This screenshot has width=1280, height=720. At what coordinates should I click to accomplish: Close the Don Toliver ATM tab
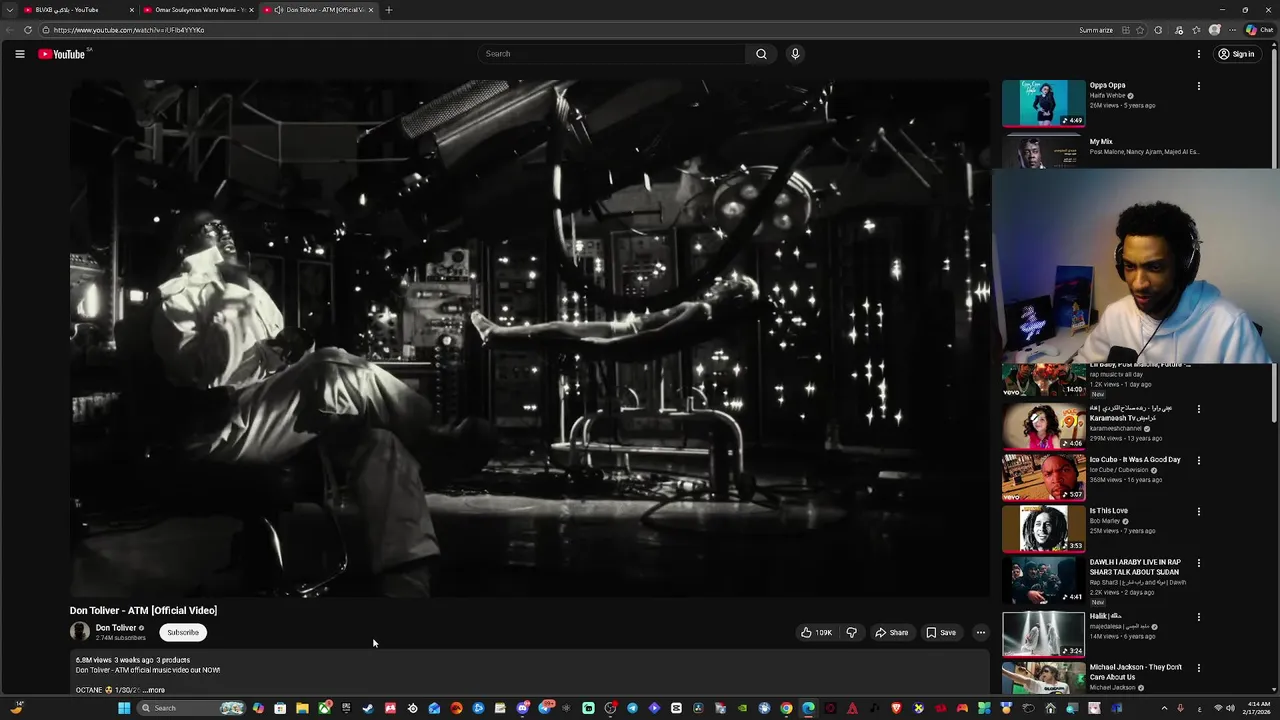tap(371, 10)
